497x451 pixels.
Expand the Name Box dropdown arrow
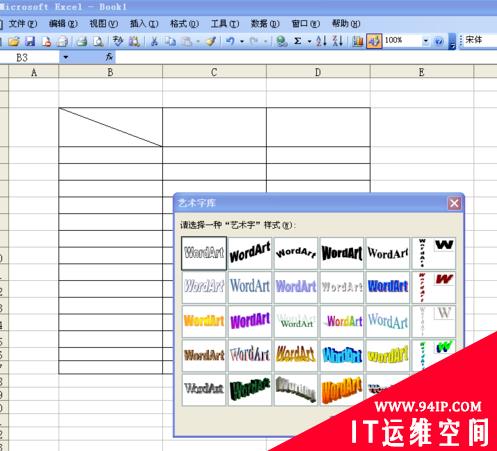[66, 57]
